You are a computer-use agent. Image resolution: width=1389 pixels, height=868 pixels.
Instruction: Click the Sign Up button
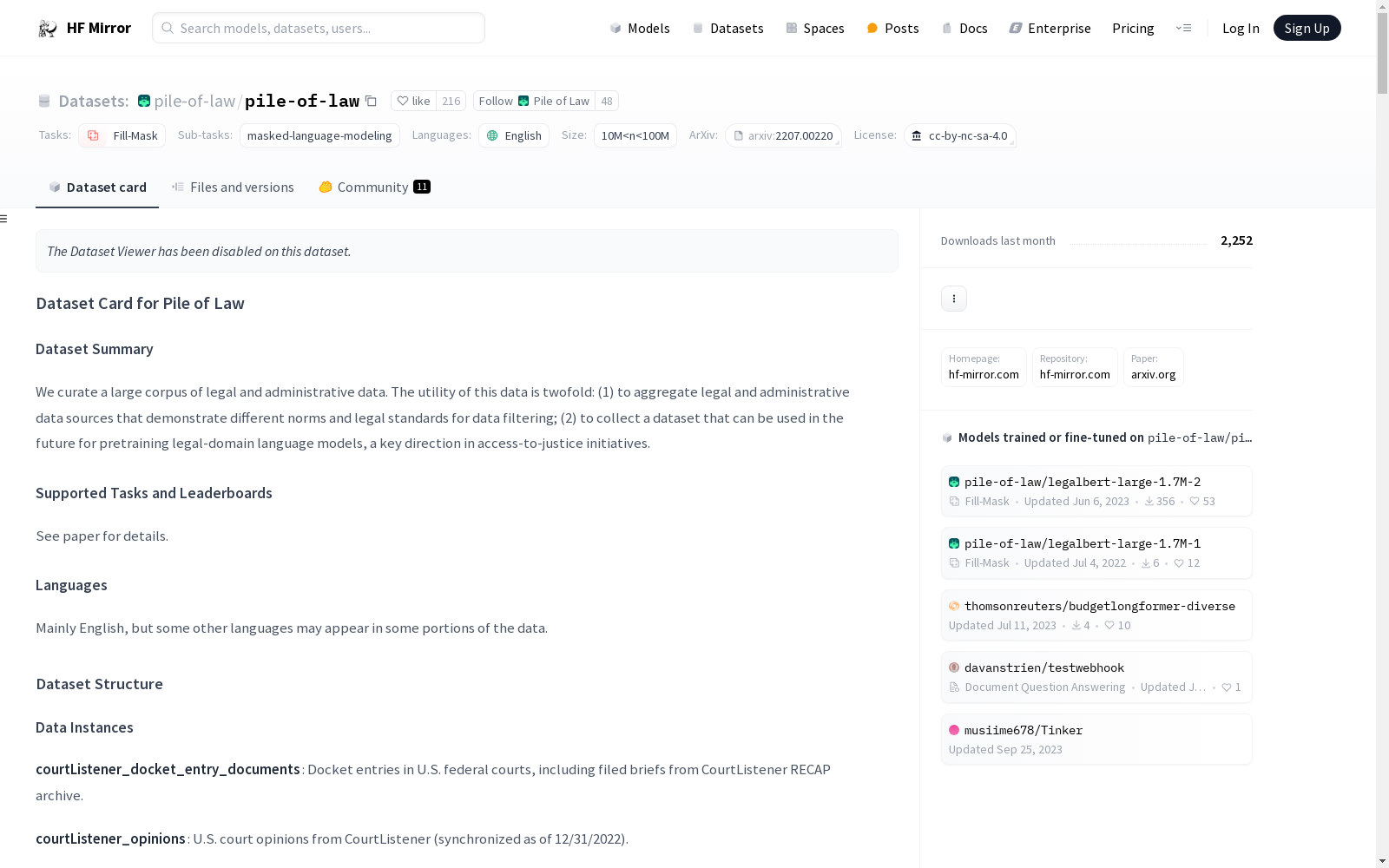1307,28
